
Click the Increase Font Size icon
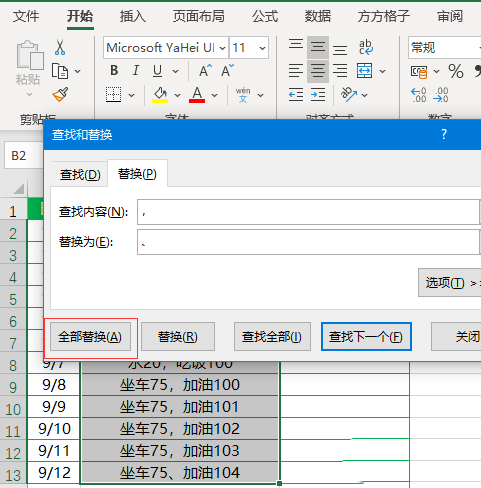click(x=205, y=71)
